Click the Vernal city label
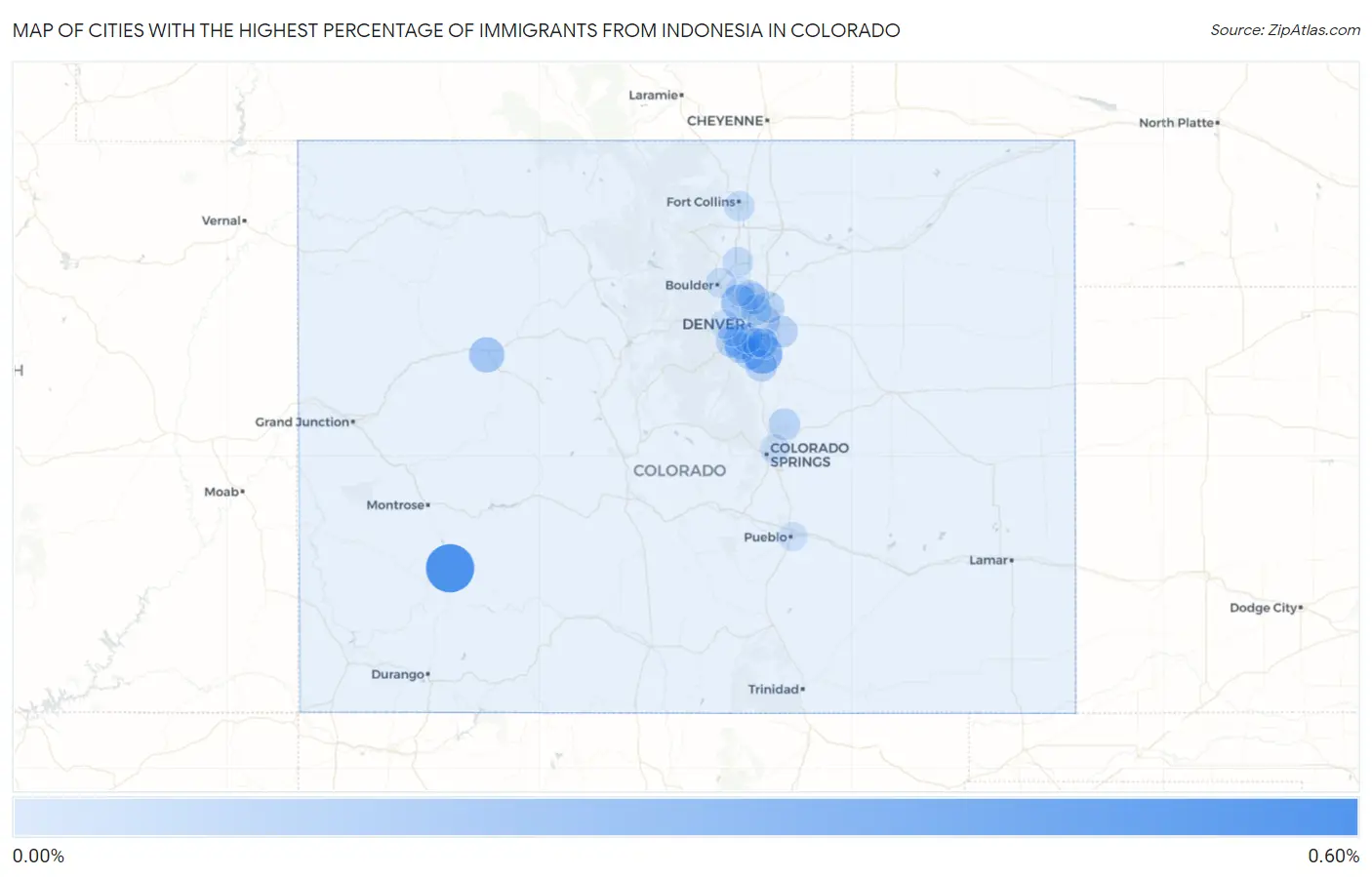 [x=221, y=220]
